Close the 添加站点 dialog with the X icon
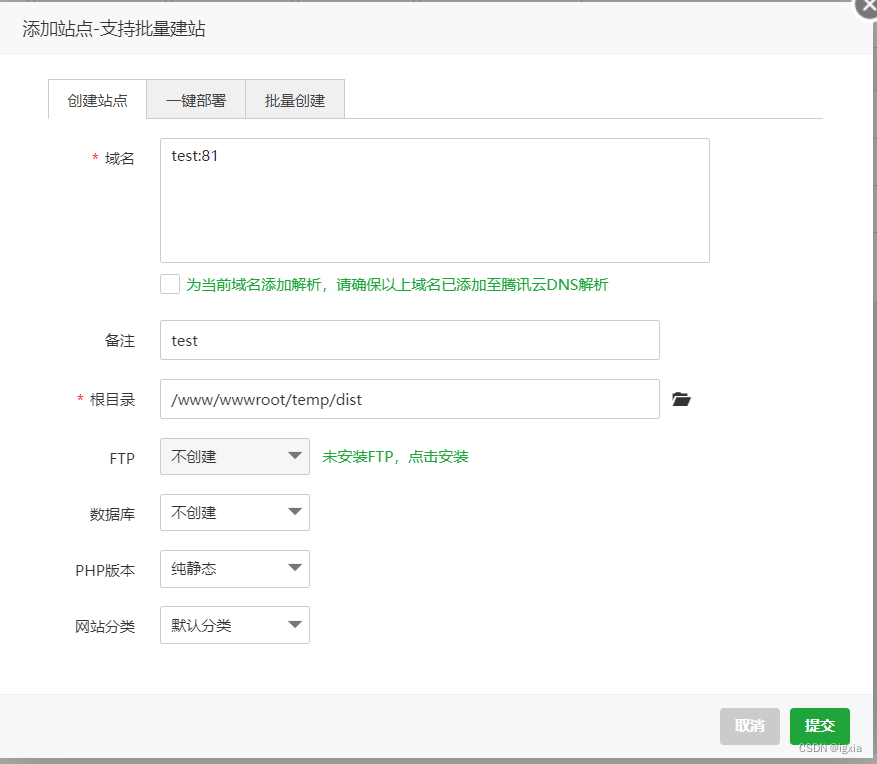Image resolution: width=877 pixels, height=764 pixels. [866, 8]
